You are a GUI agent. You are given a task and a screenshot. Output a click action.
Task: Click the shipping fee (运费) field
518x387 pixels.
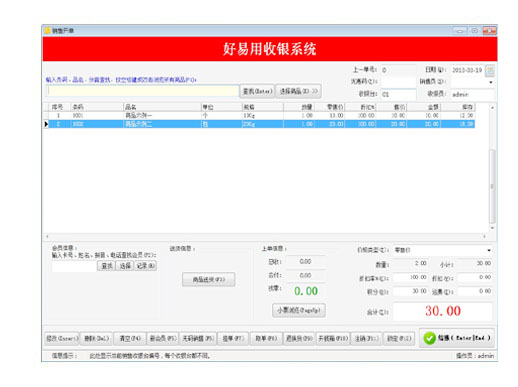point(475,291)
